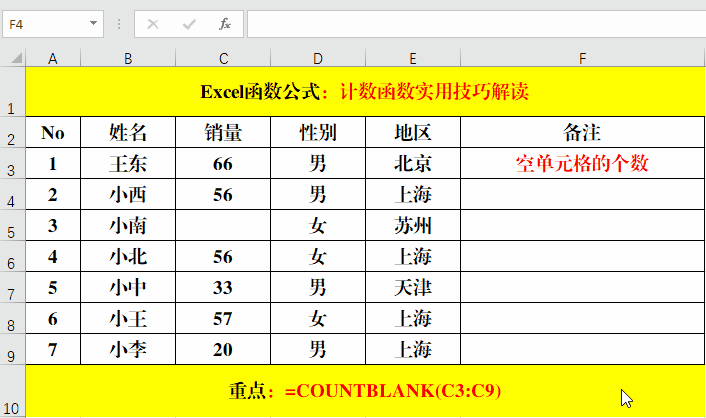Screen dimensions: 706x418
Task: Select cell containing '苏州'
Action: pos(413,225)
